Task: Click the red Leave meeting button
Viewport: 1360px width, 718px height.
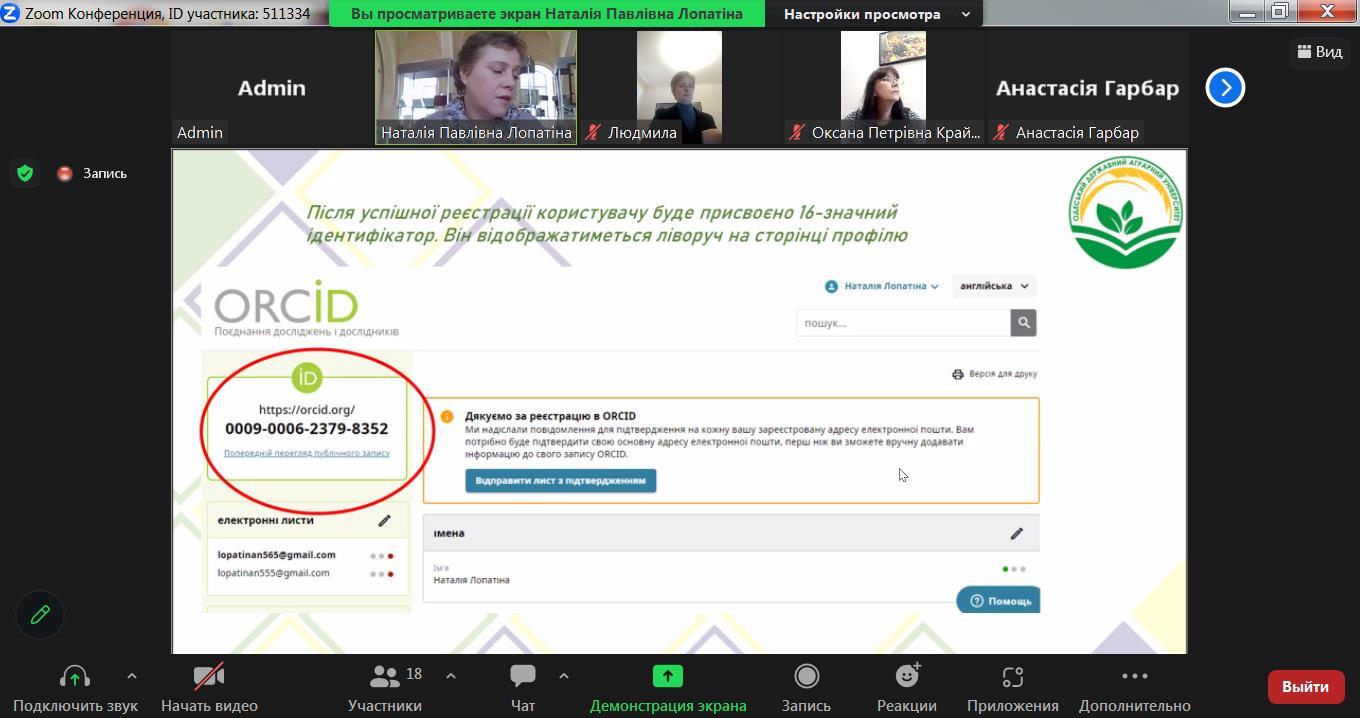Action: click(1305, 687)
